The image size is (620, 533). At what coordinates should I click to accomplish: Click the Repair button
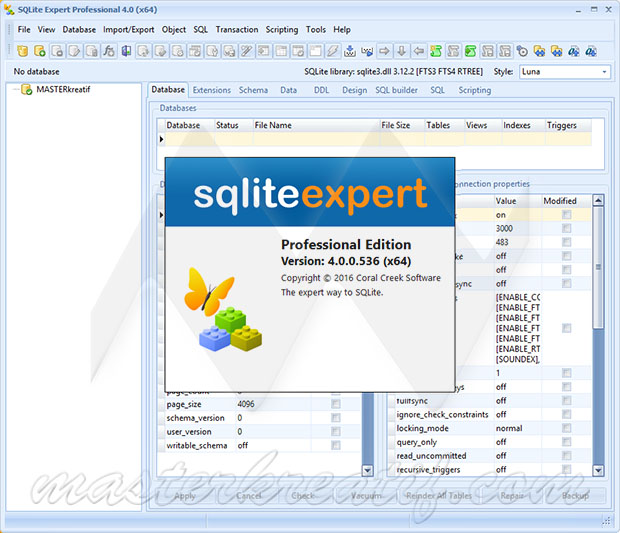click(x=512, y=496)
